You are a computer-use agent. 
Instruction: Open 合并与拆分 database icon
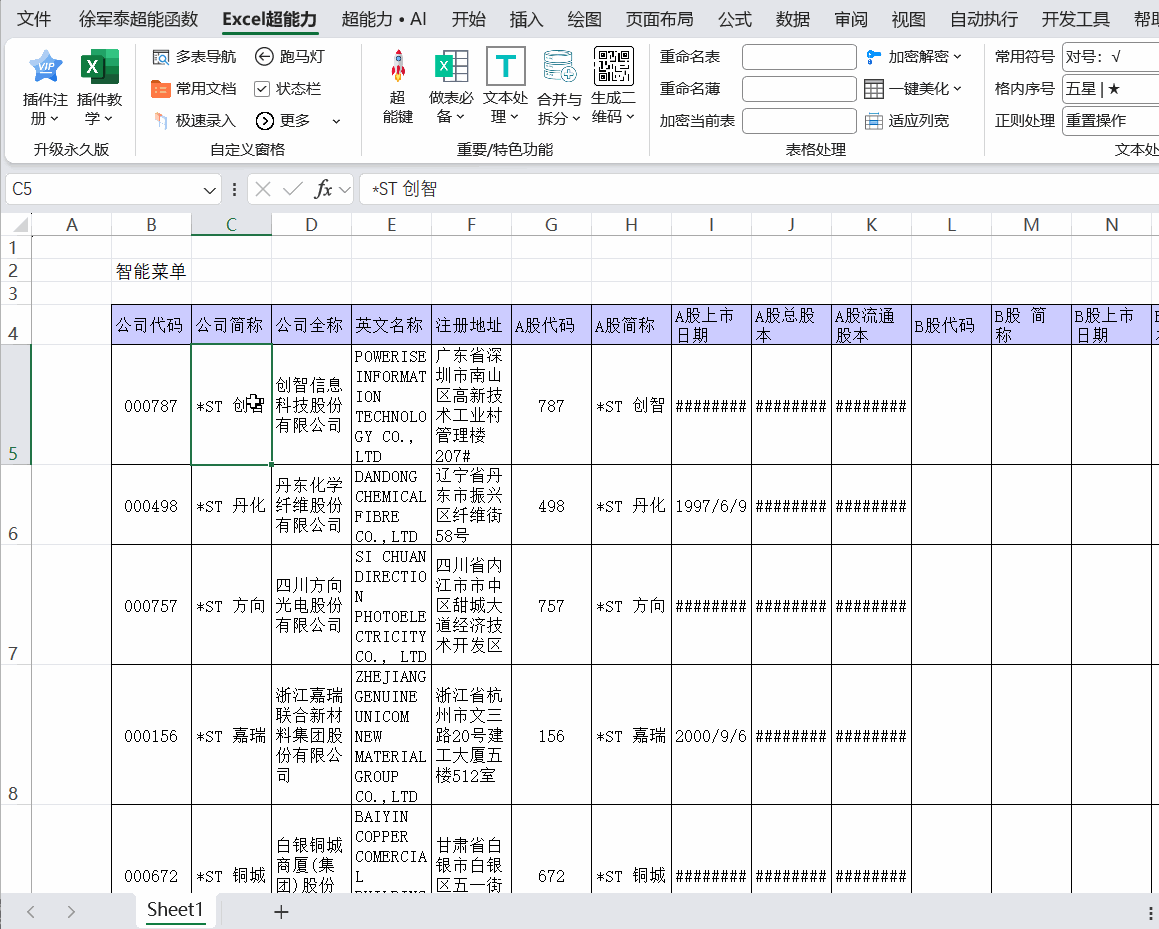[560, 67]
